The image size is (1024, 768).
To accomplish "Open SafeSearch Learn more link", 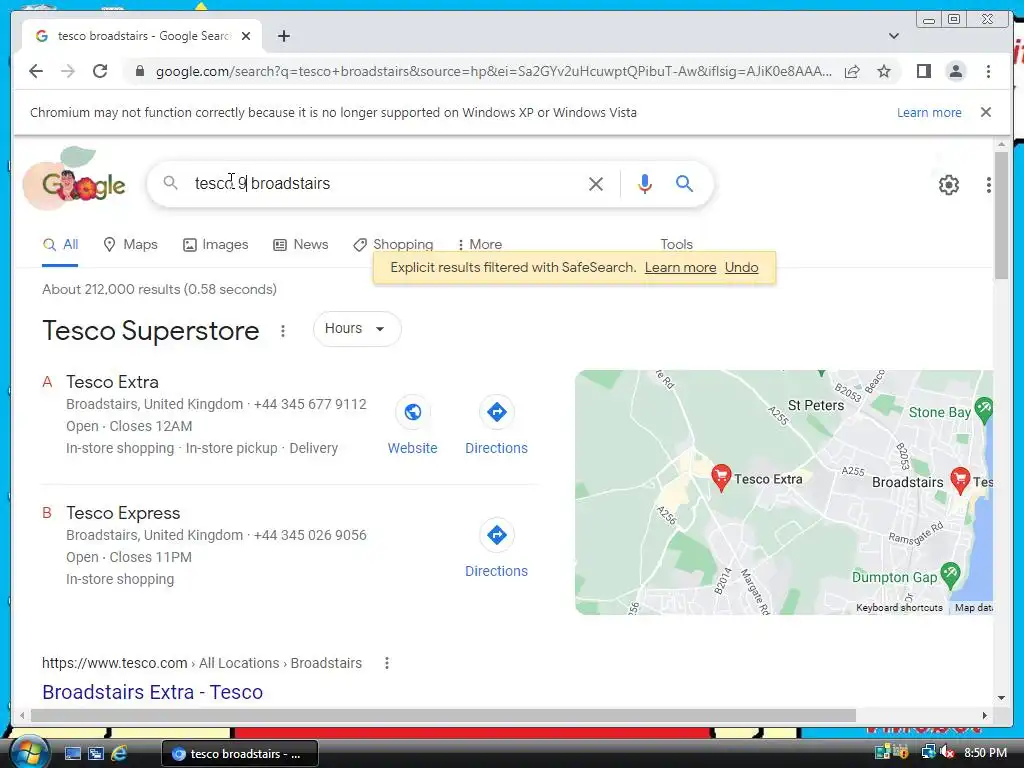I will [x=680, y=268].
